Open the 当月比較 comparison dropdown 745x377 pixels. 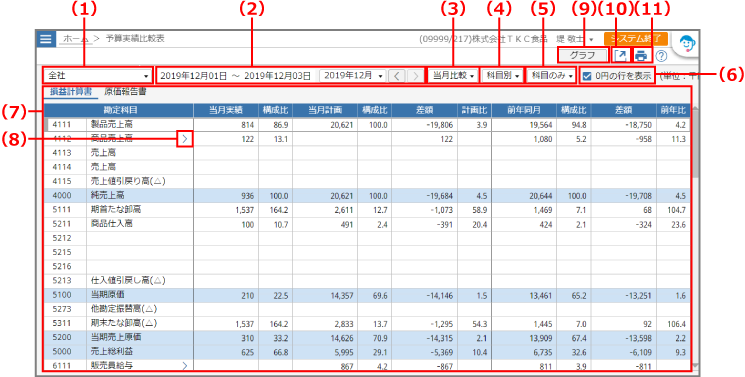454,76
